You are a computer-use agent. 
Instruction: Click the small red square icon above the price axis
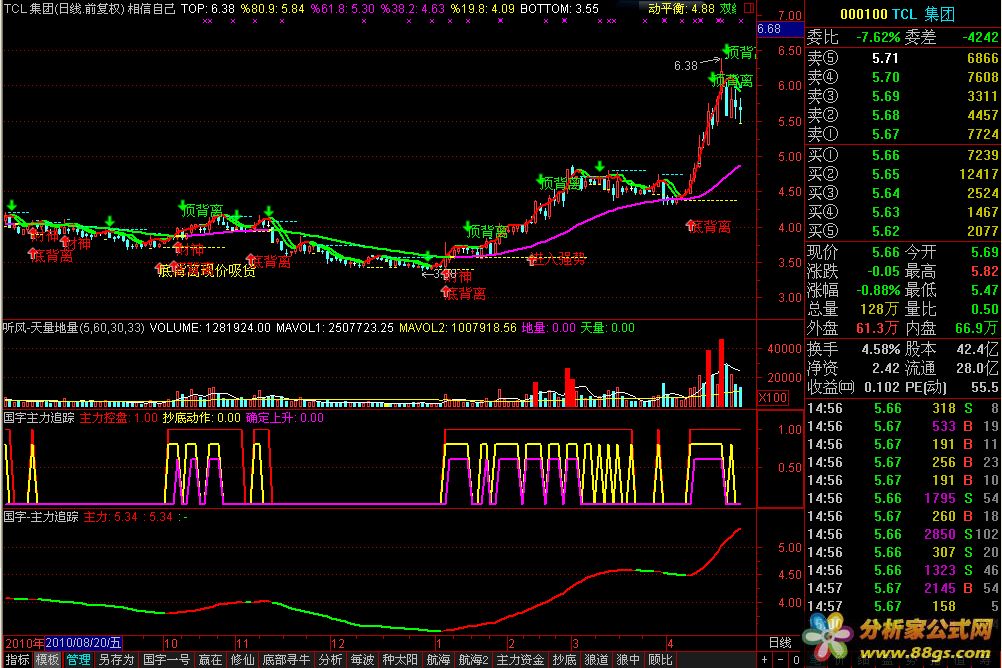click(748, 8)
